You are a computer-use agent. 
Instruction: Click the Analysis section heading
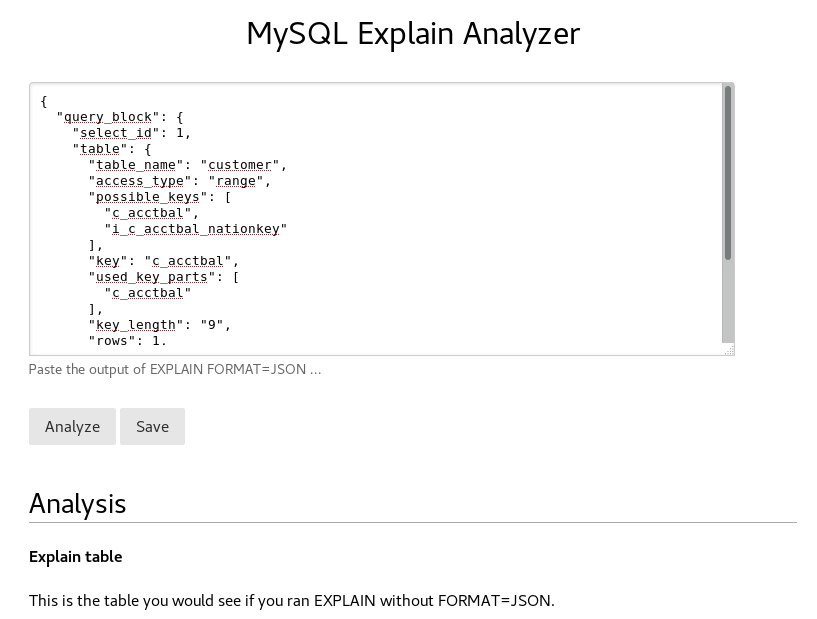(x=78, y=503)
